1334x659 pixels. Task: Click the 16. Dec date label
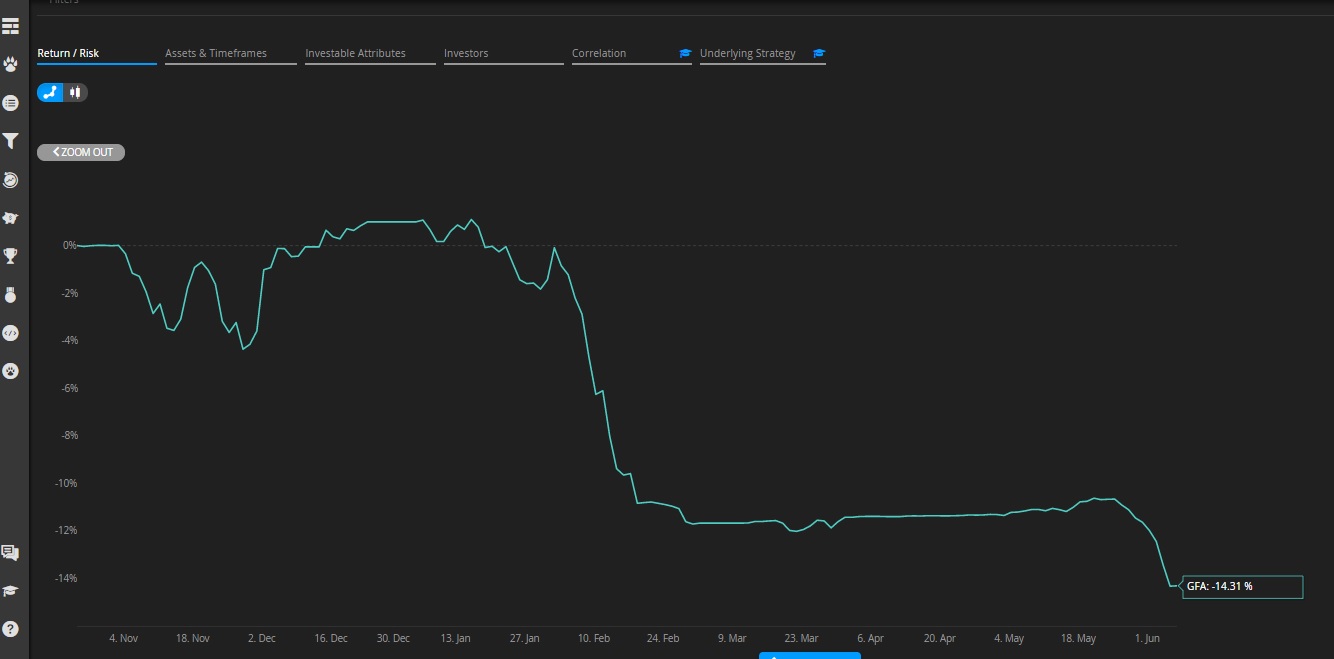[x=331, y=638]
